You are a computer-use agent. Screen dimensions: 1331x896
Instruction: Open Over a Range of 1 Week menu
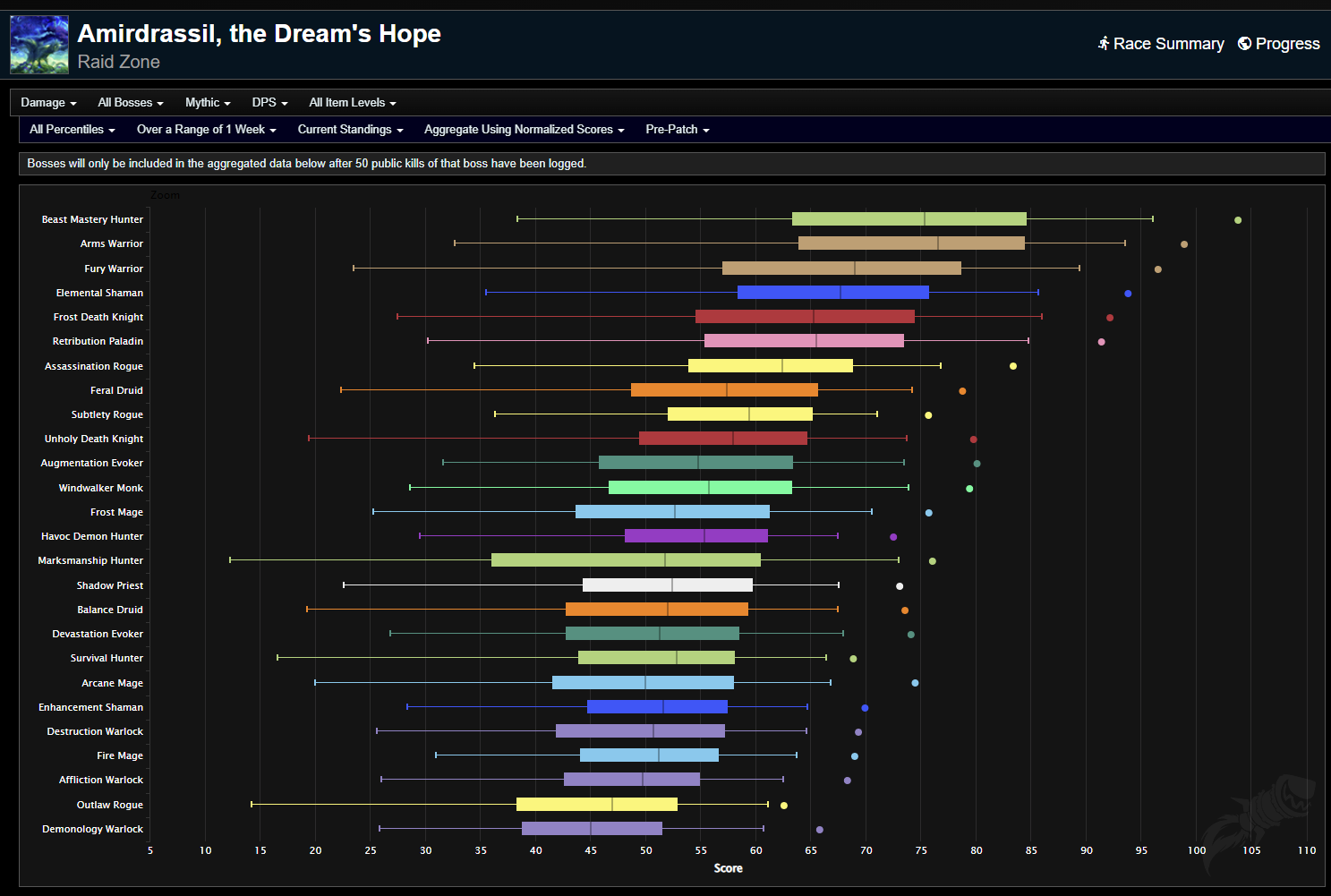[206, 130]
